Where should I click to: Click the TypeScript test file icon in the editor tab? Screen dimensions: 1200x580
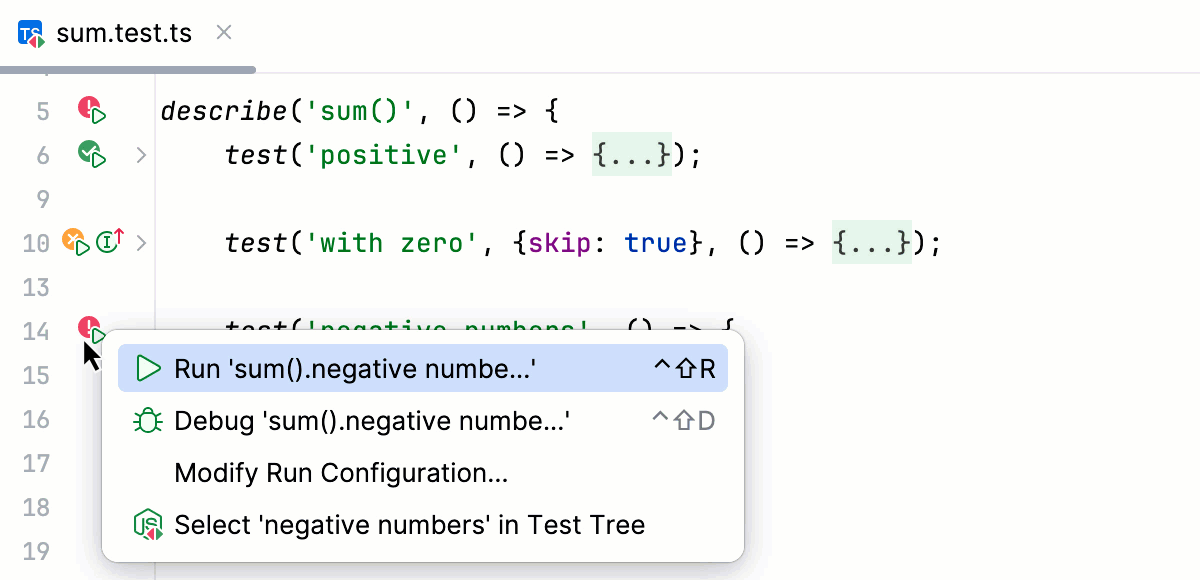[x=30, y=32]
